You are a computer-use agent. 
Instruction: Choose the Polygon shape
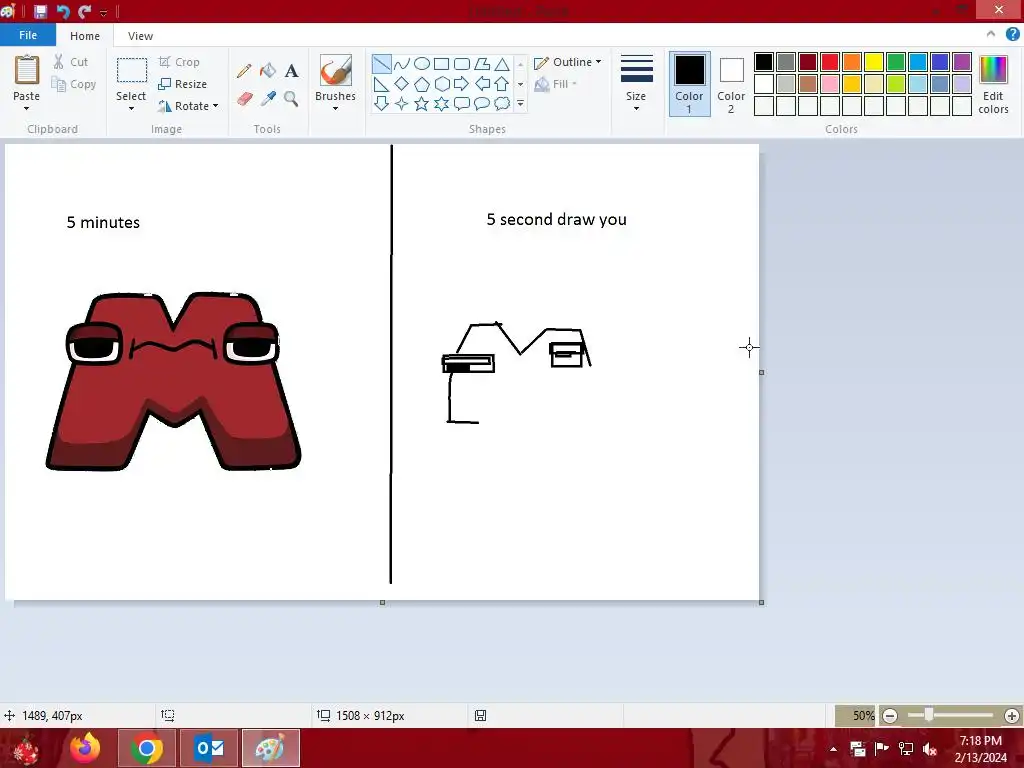click(x=482, y=63)
